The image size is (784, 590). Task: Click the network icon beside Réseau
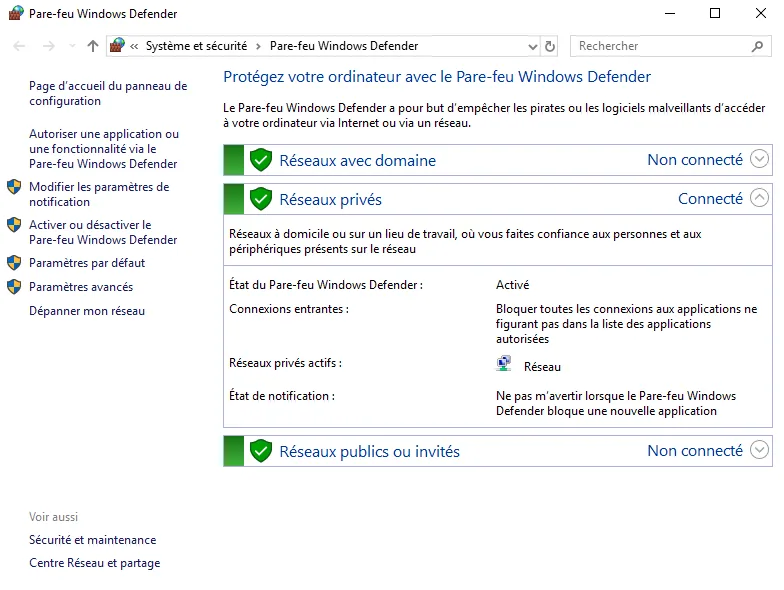[x=504, y=364]
